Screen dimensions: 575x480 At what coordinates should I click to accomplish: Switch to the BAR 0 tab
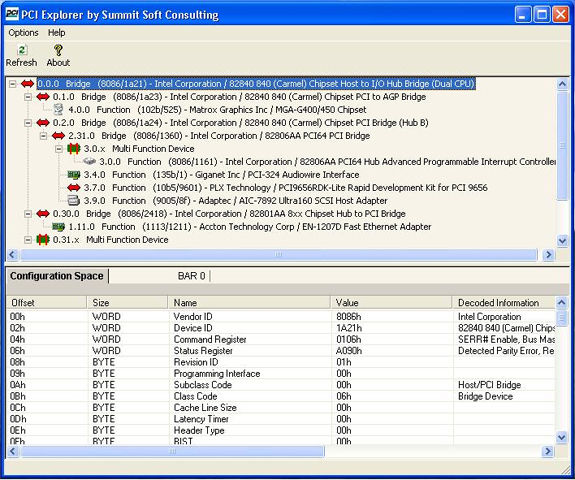click(191, 276)
